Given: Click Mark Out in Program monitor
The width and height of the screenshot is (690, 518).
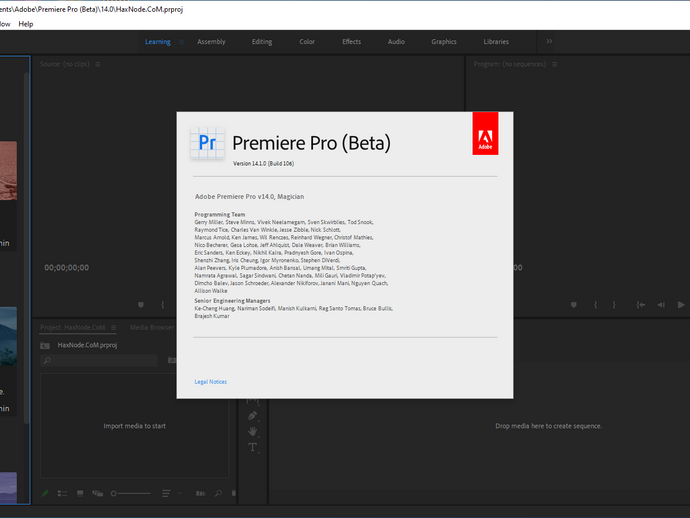Looking at the screenshot, I should point(614,305).
